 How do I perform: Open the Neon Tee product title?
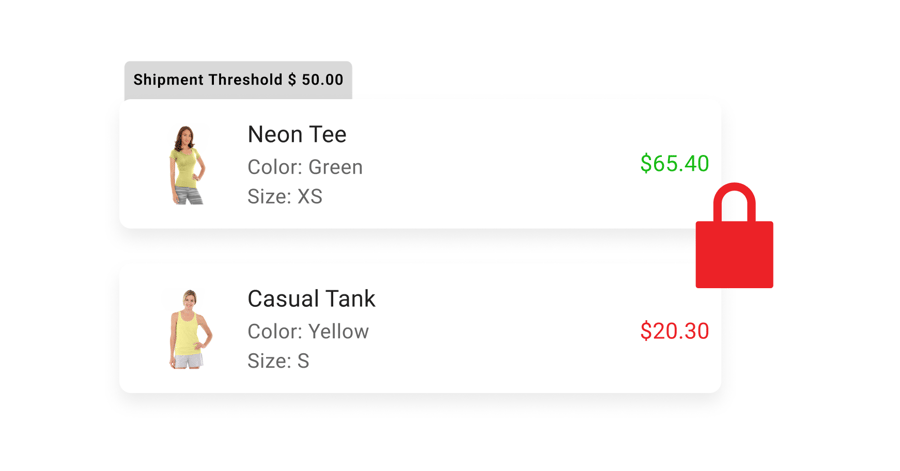297,134
